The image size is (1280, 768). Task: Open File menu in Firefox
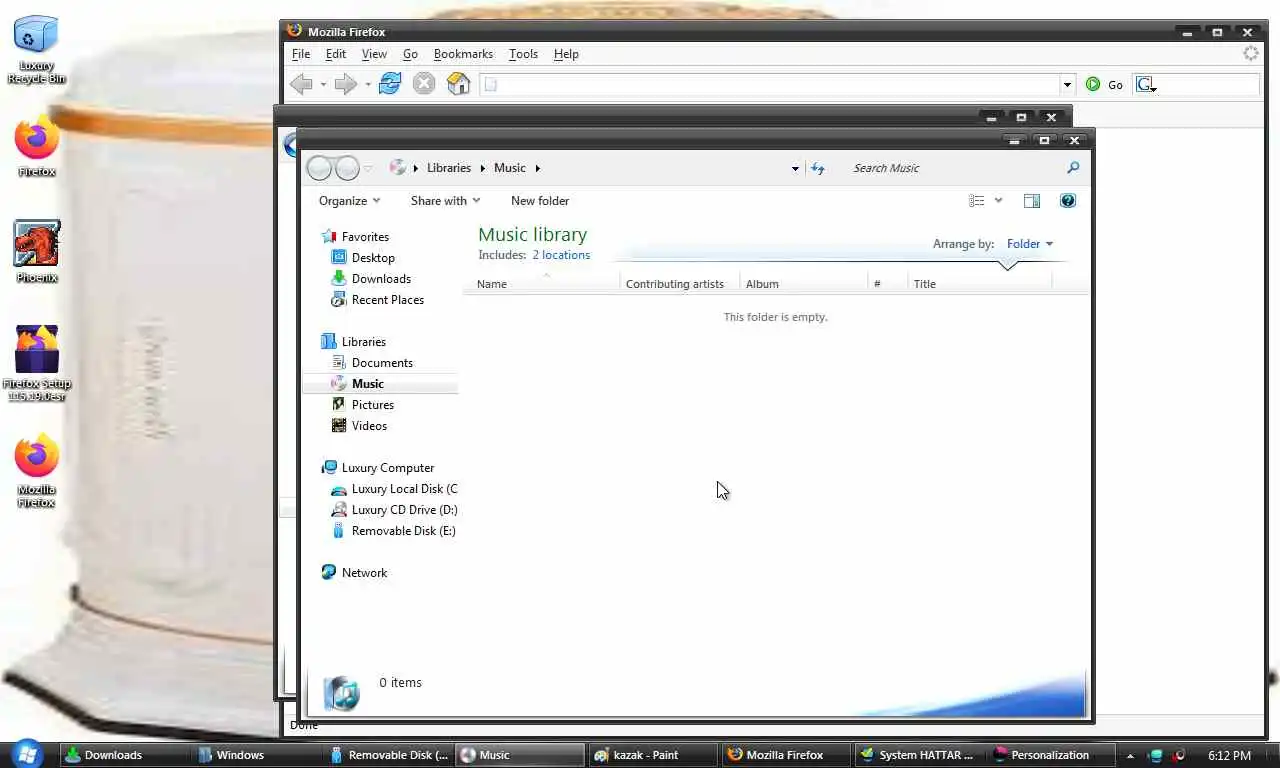(300, 54)
